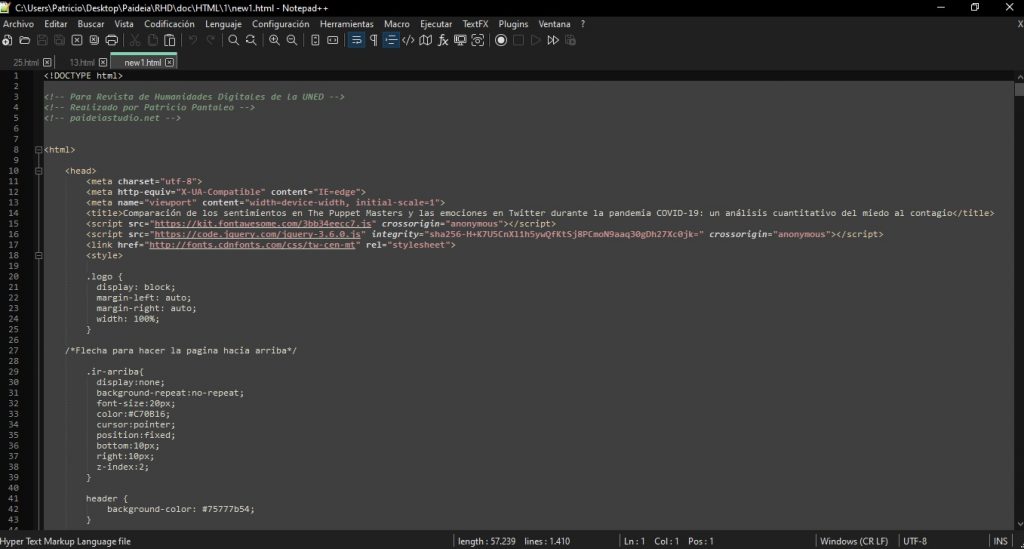Click the Undo arrow icon
This screenshot has height=549, width=1024.
(193, 40)
